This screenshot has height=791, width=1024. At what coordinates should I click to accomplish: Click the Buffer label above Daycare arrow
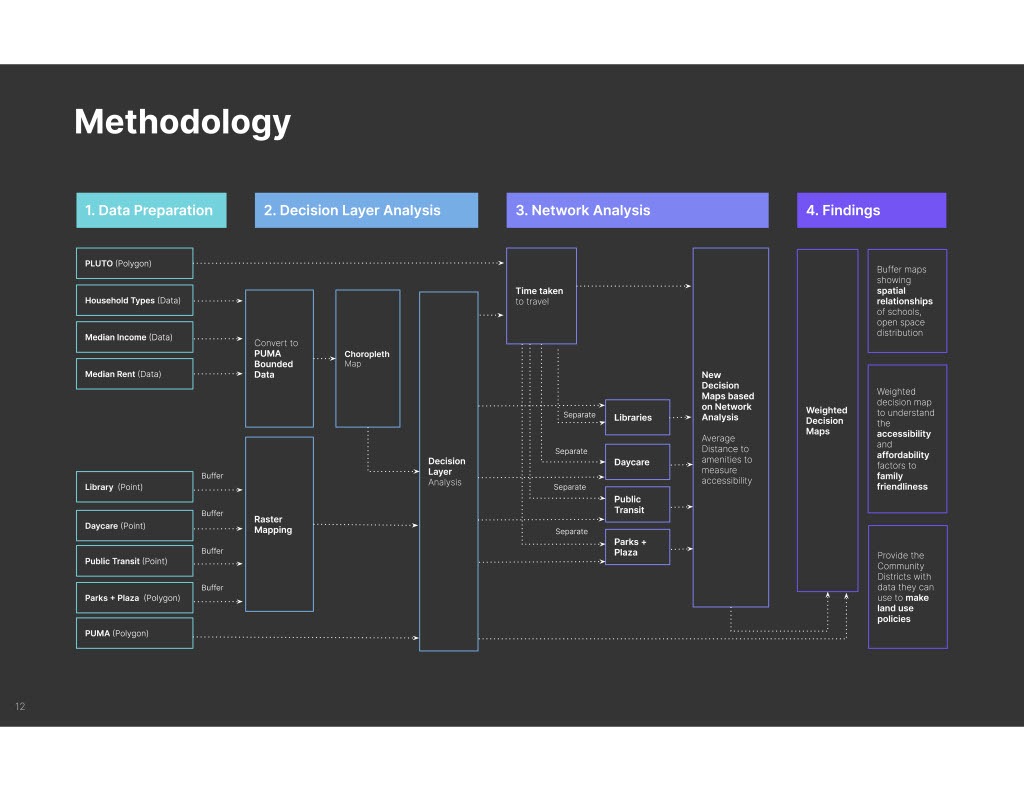click(x=212, y=513)
